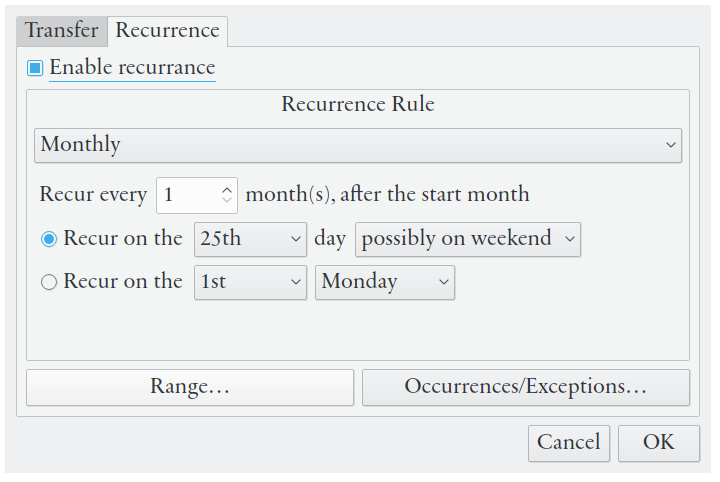This screenshot has height=482, width=720.
Task: Decrease the Recur every value with down arrow
Action: point(228,201)
